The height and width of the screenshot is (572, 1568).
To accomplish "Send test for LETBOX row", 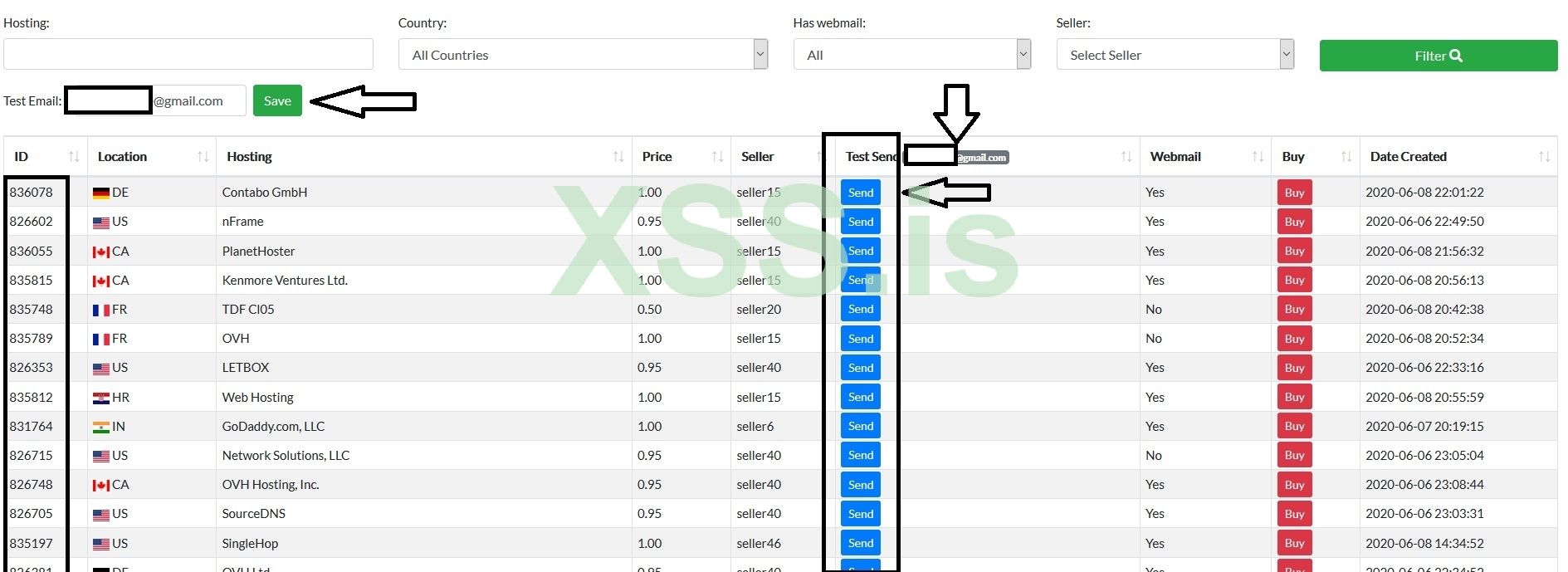I will (861, 368).
